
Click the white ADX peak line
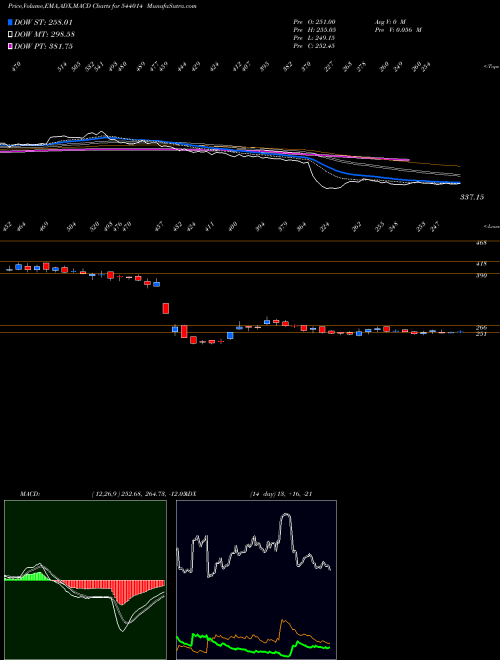[286, 516]
